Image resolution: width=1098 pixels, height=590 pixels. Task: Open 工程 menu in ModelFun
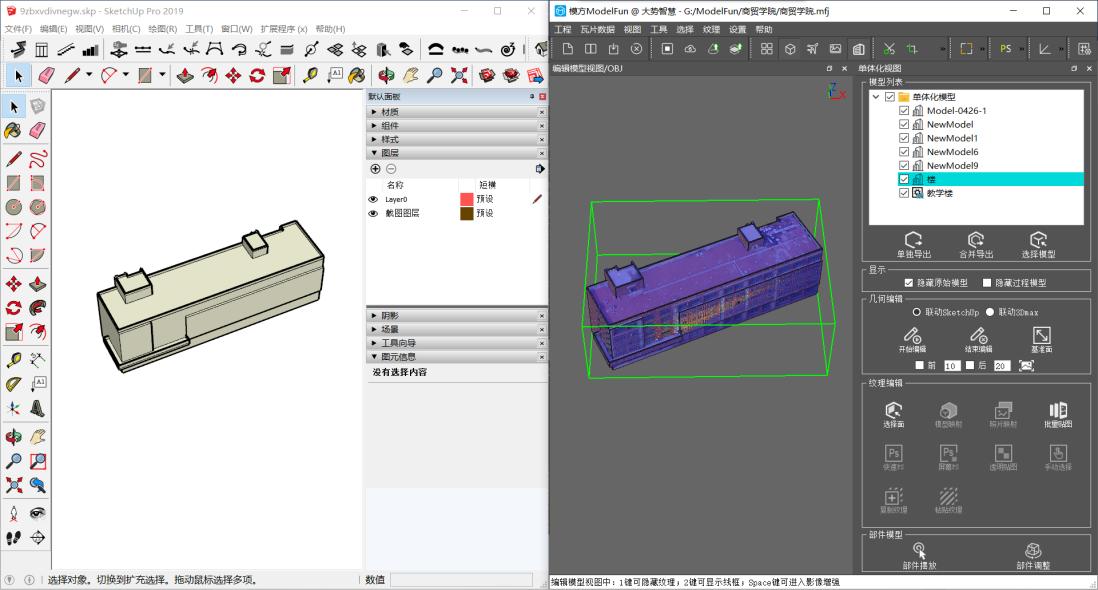pos(563,29)
